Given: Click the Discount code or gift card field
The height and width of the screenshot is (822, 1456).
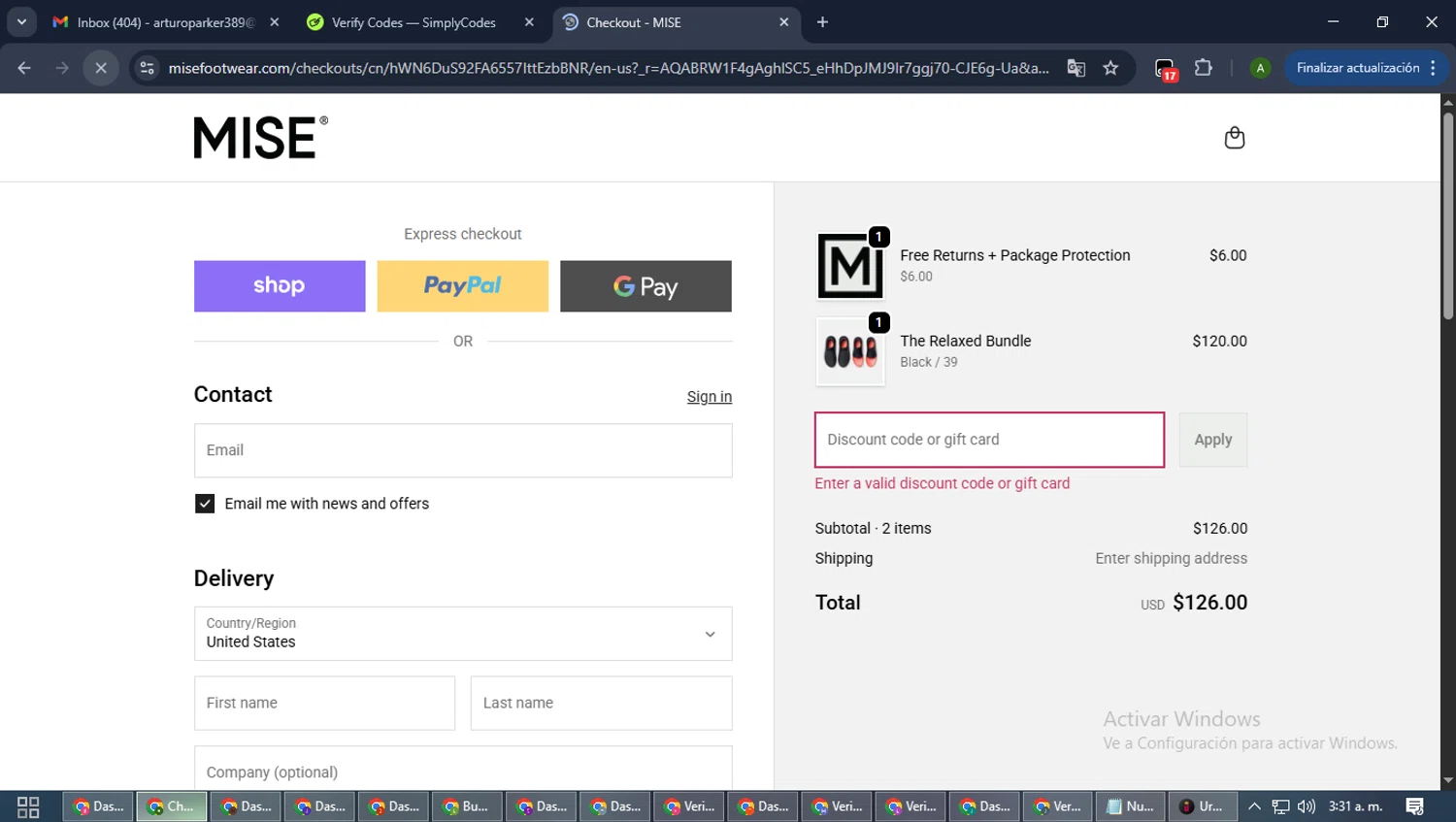Looking at the screenshot, I should click(x=989, y=440).
